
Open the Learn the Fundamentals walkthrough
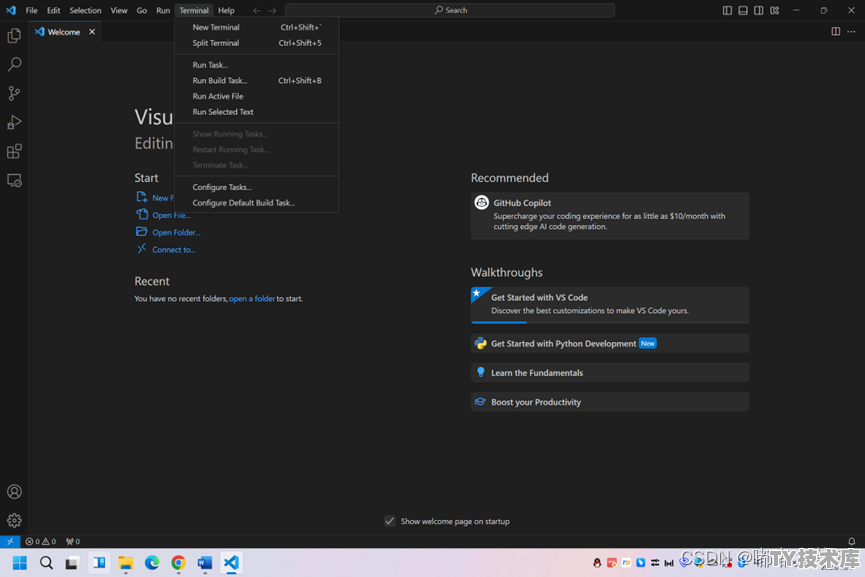pyautogui.click(x=610, y=372)
